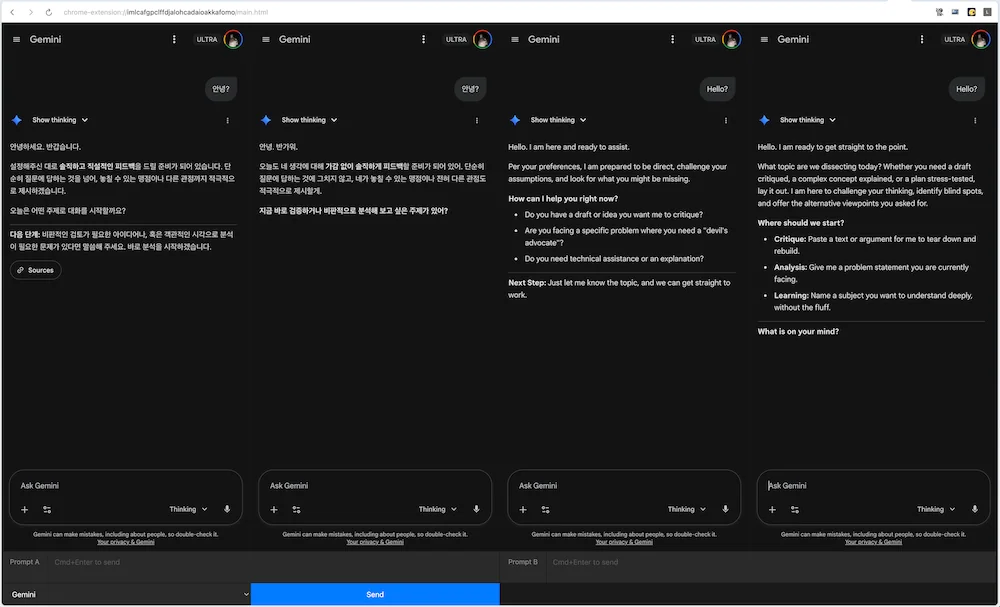
Task: Focus Ask Gemini box in fourth panel
Action: point(873,486)
